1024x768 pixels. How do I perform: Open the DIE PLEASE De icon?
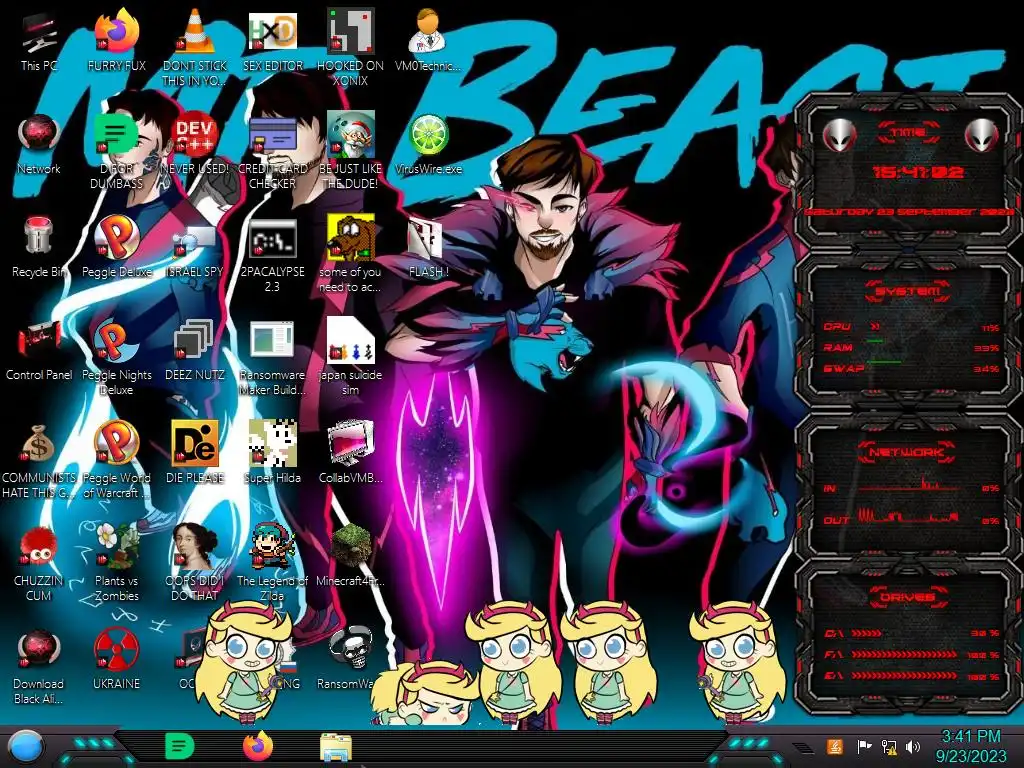195,443
